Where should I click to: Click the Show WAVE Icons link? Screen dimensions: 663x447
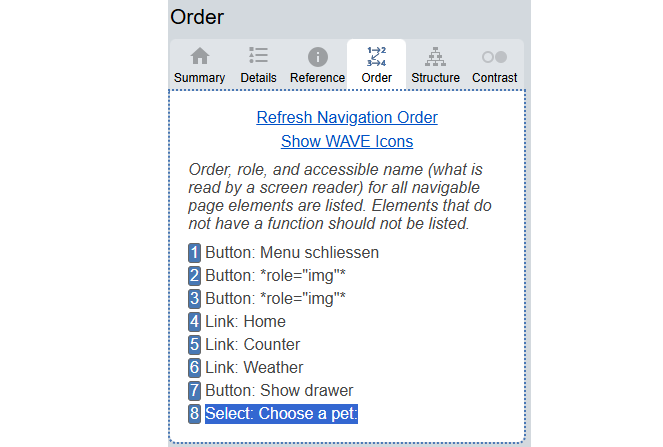click(x=347, y=141)
